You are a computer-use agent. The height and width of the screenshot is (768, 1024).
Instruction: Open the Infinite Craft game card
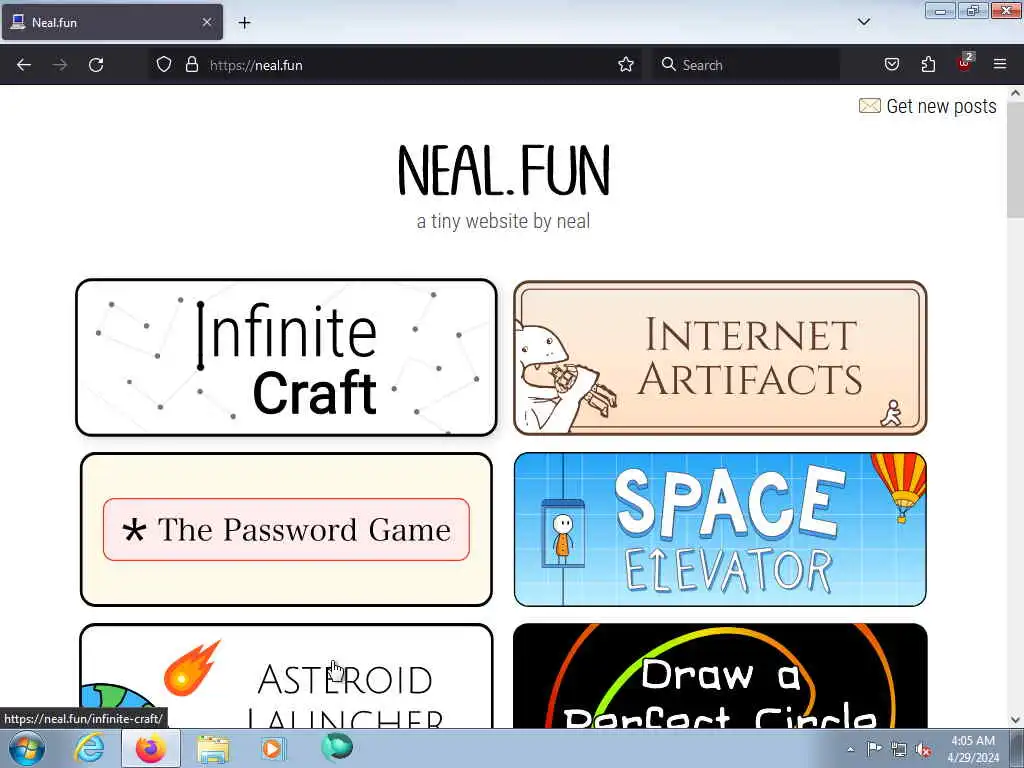point(286,357)
